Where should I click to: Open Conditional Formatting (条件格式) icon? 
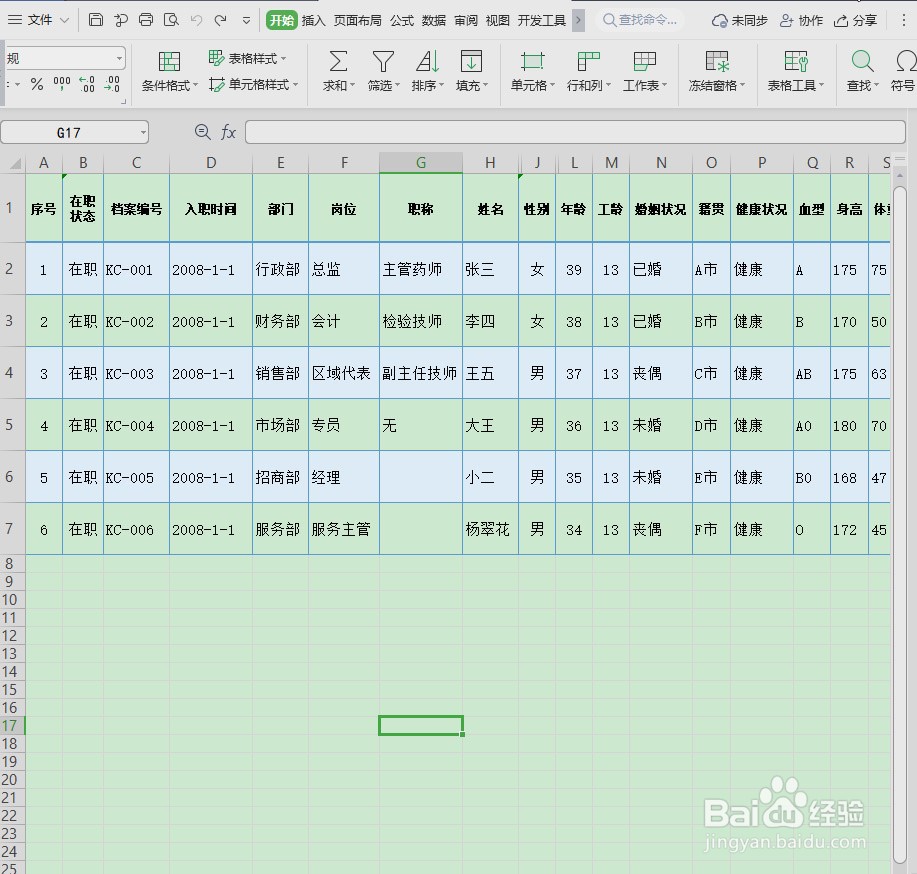(169, 61)
